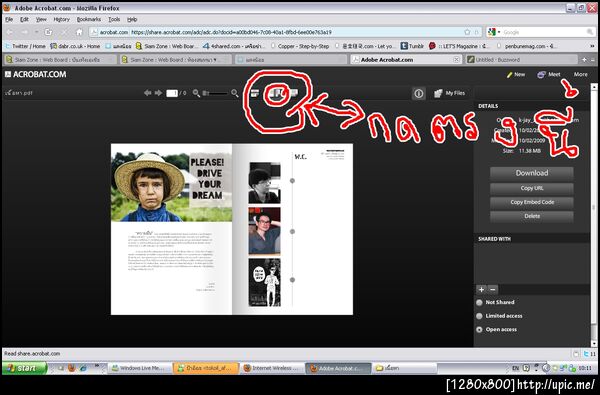This screenshot has height=395, width=600.
Task: Click Firefox quick launch icon
Action: click(72, 368)
